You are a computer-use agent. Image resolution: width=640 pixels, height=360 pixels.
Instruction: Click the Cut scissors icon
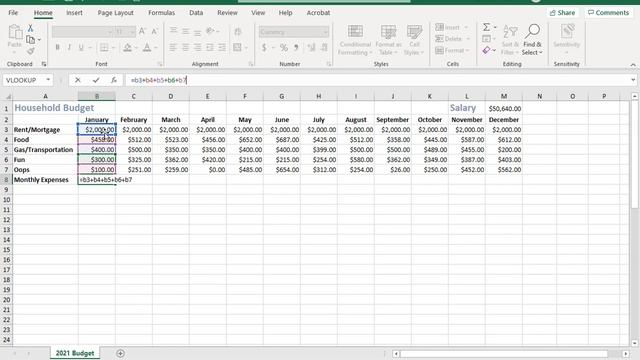point(30,28)
